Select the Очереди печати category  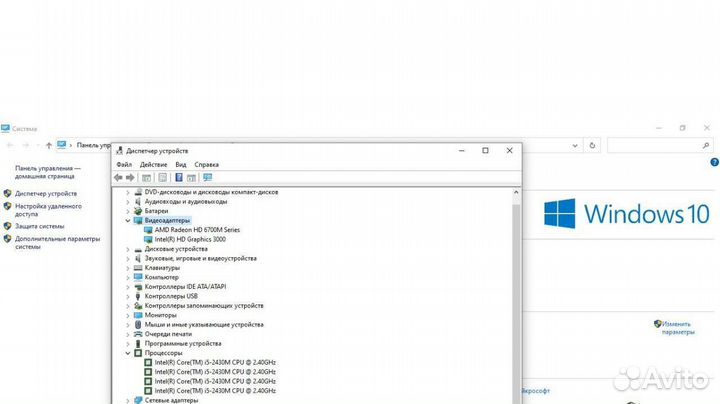pyautogui.click(x=168, y=334)
